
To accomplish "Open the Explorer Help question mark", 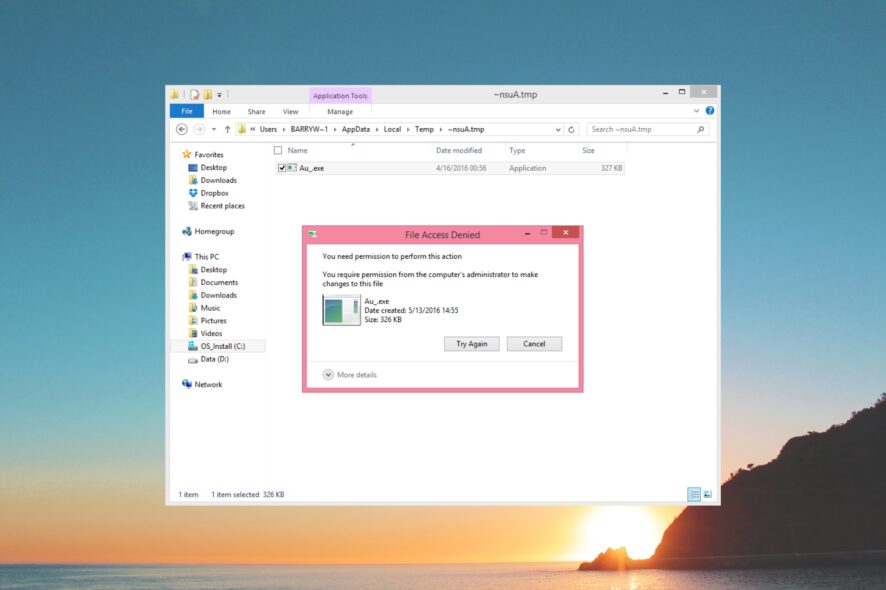I will (710, 111).
